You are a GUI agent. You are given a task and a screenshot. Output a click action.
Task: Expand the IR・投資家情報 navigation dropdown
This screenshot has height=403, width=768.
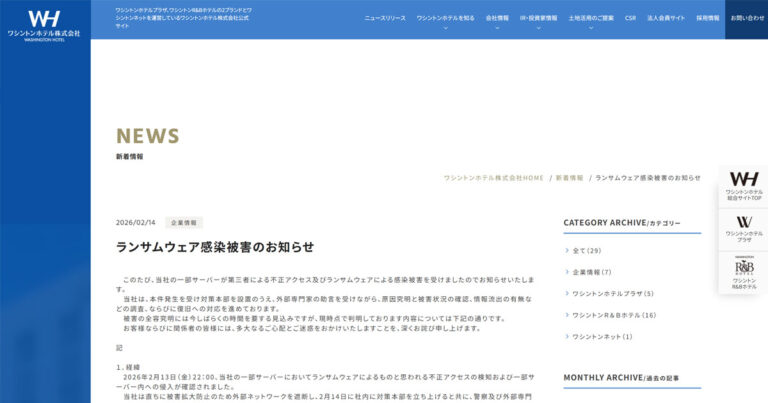coord(538,28)
